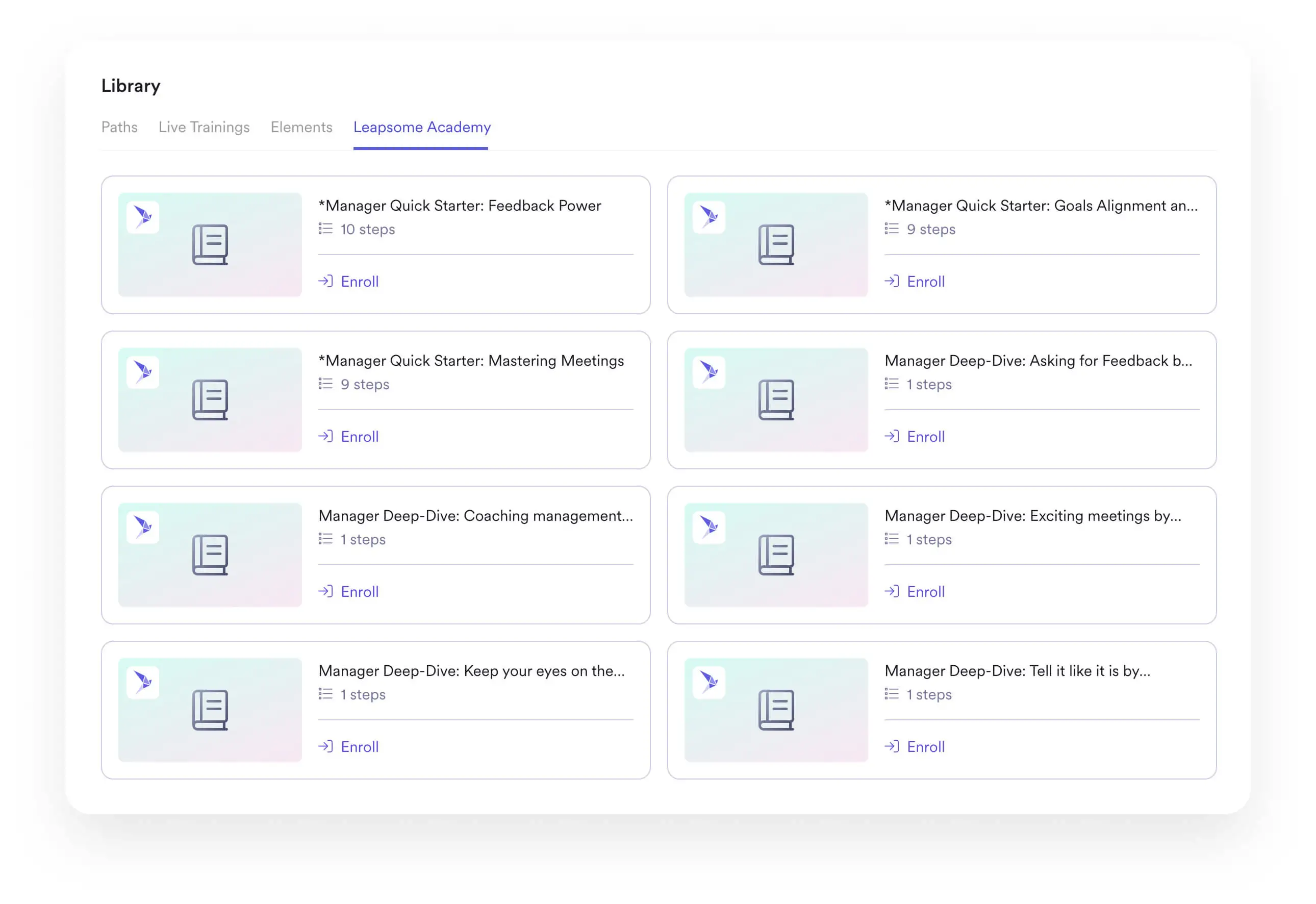Click steps list icon on Keep your eyes card

325,694
